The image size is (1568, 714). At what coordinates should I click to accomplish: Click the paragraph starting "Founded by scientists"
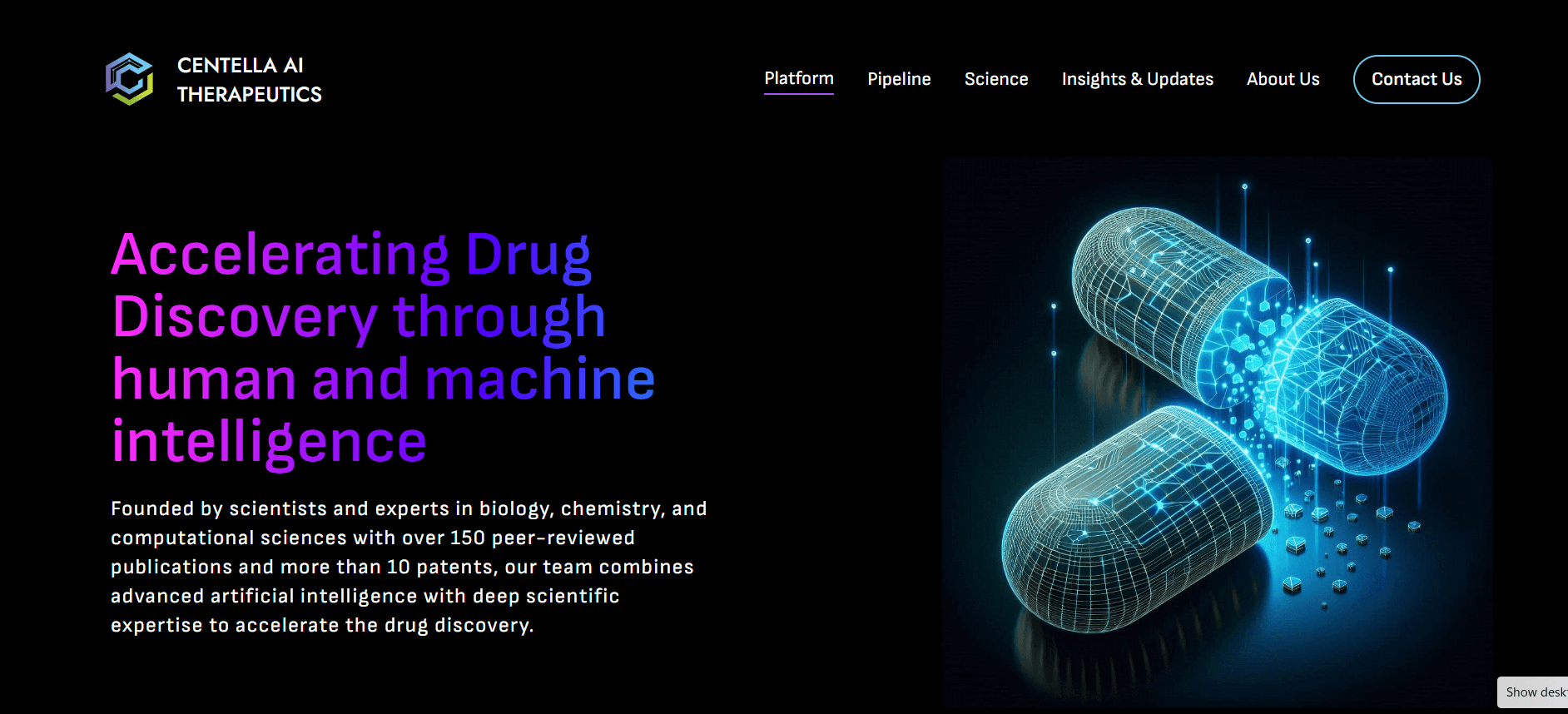[x=408, y=567]
